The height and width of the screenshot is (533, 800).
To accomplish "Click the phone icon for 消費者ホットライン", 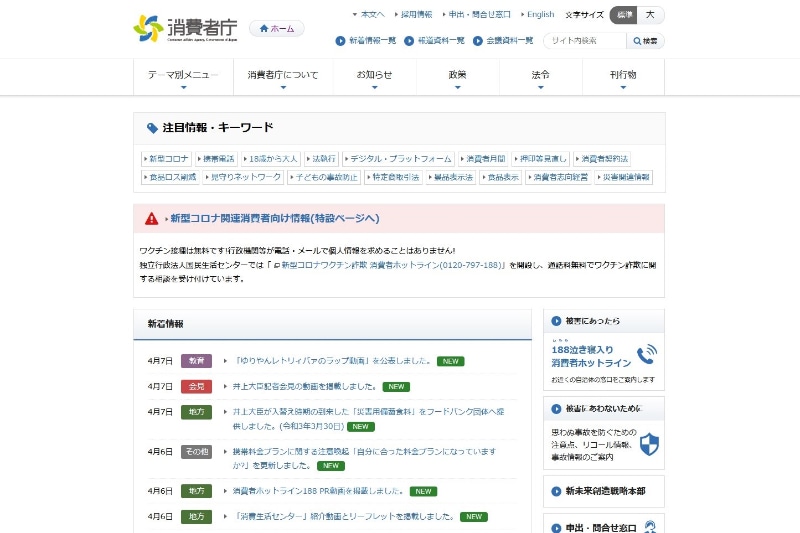I will [646, 355].
